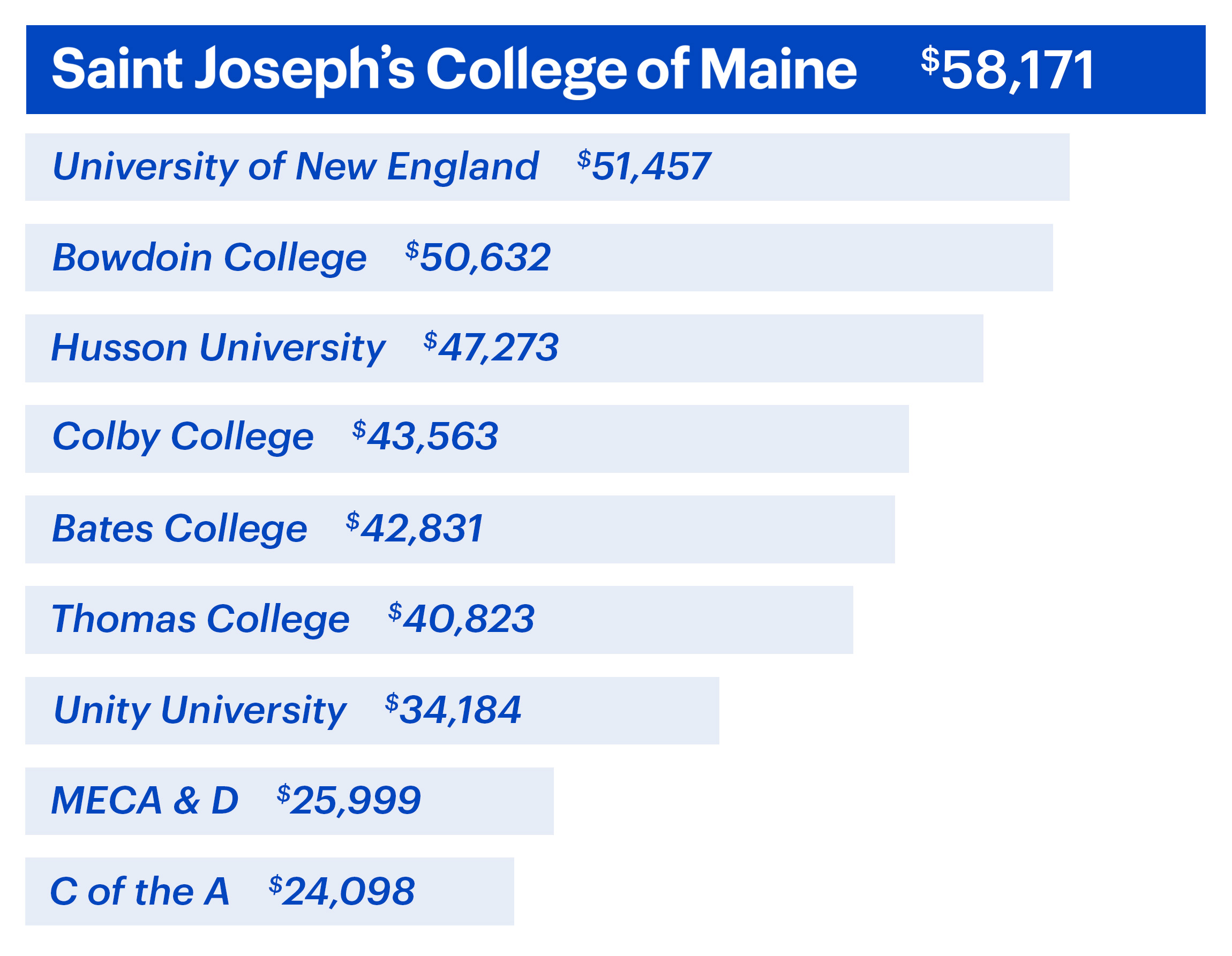Click the MECA & D label
This screenshot has height=956, width=1232.
(145, 801)
